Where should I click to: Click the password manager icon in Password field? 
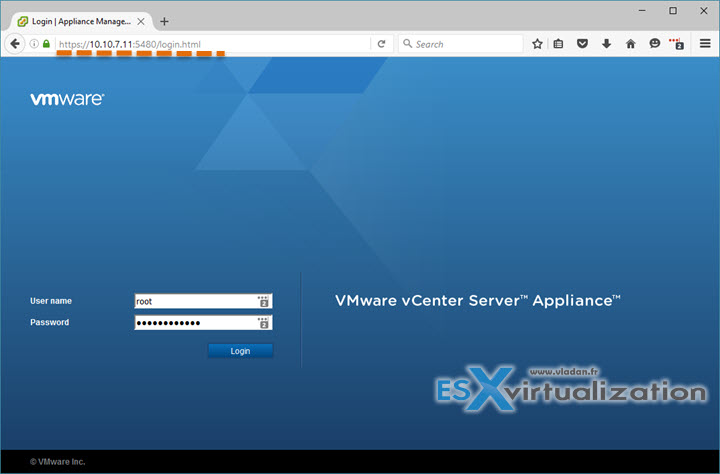click(263, 323)
